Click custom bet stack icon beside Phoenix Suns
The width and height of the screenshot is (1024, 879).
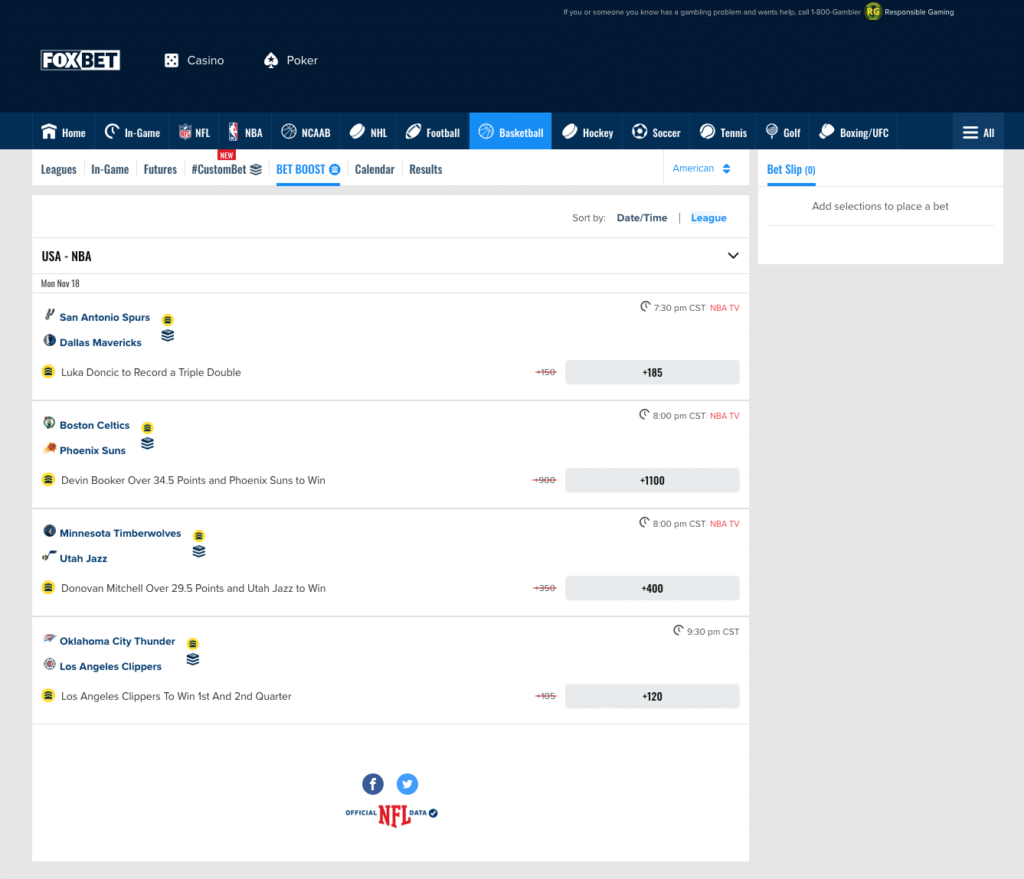[x=148, y=443]
